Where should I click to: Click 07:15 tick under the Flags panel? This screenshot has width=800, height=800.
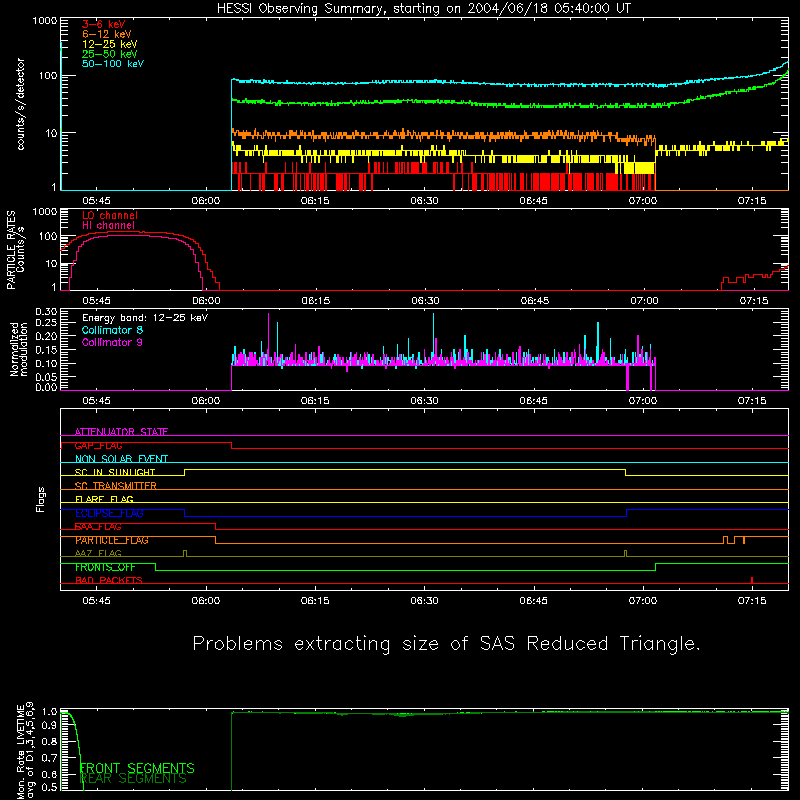click(x=752, y=601)
